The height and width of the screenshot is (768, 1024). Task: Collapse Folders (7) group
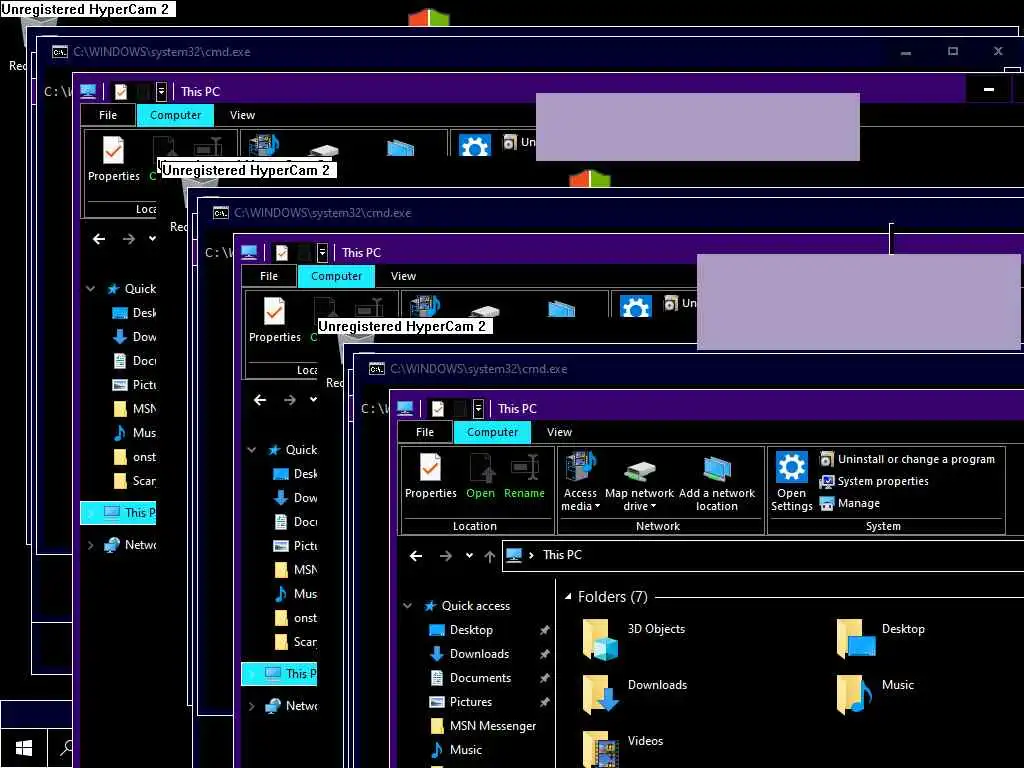click(x=568, y=597)
